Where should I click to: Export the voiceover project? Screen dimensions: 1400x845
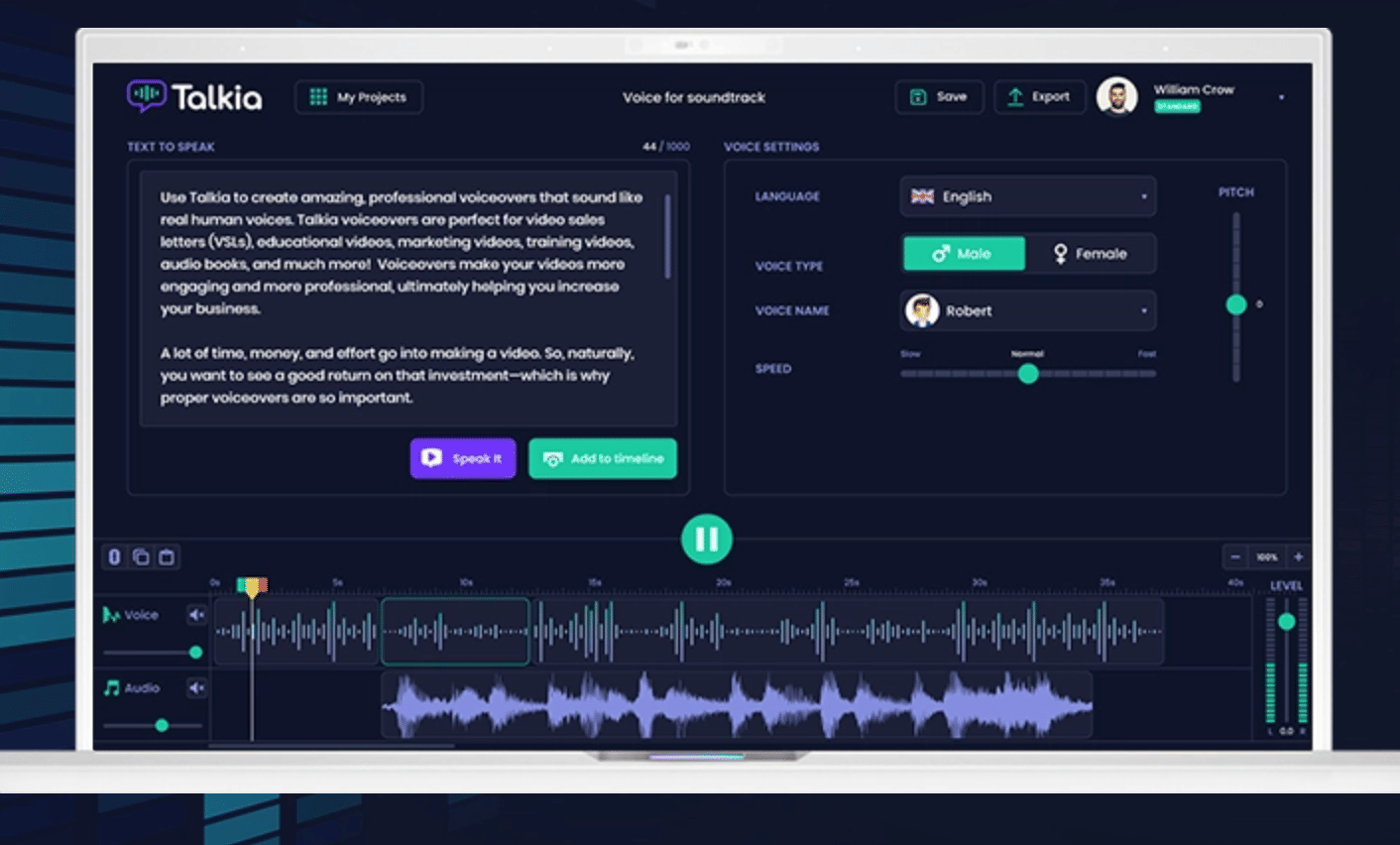coord(1039,97)
